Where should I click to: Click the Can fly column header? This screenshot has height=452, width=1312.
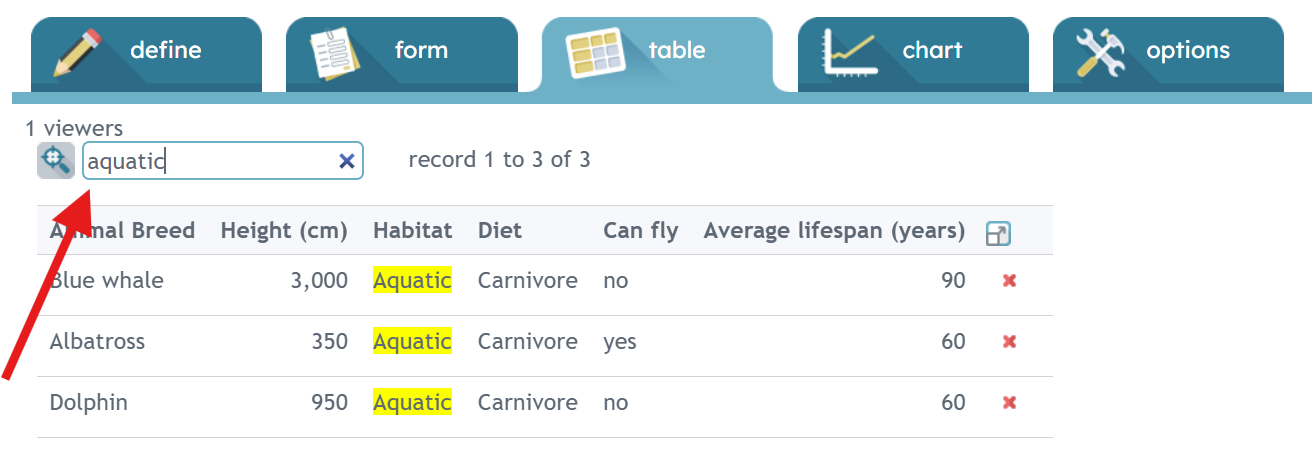point(640,231)
